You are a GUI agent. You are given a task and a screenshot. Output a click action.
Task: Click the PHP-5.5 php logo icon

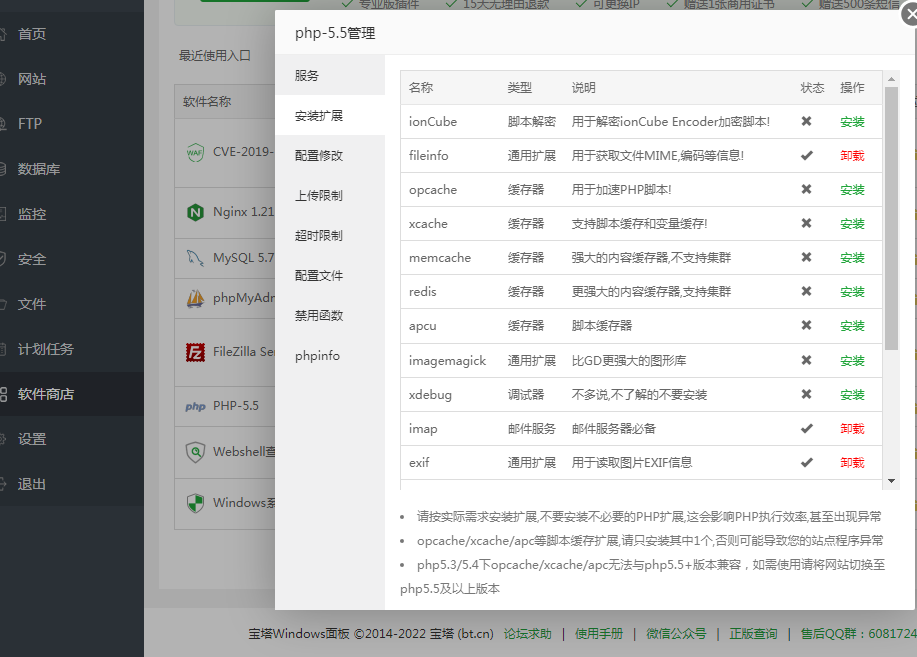[195, 406]
